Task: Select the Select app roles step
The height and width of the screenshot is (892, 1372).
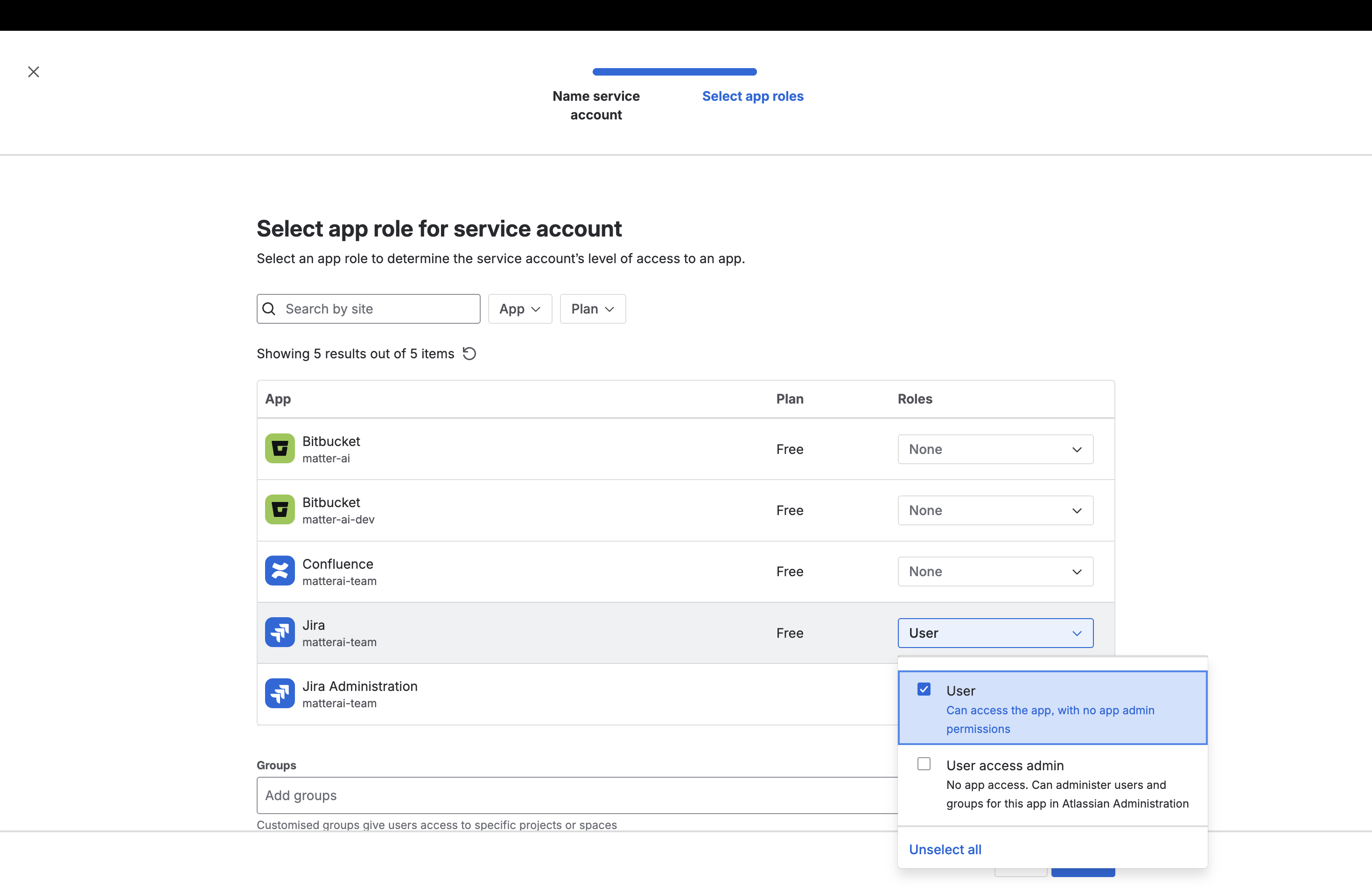Action: click(x=753, y=96)
